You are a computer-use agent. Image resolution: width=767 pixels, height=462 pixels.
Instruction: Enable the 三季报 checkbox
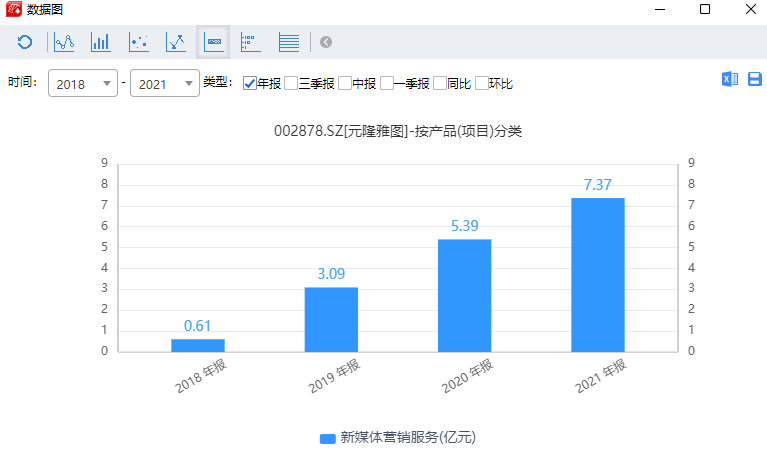(291, 84)
